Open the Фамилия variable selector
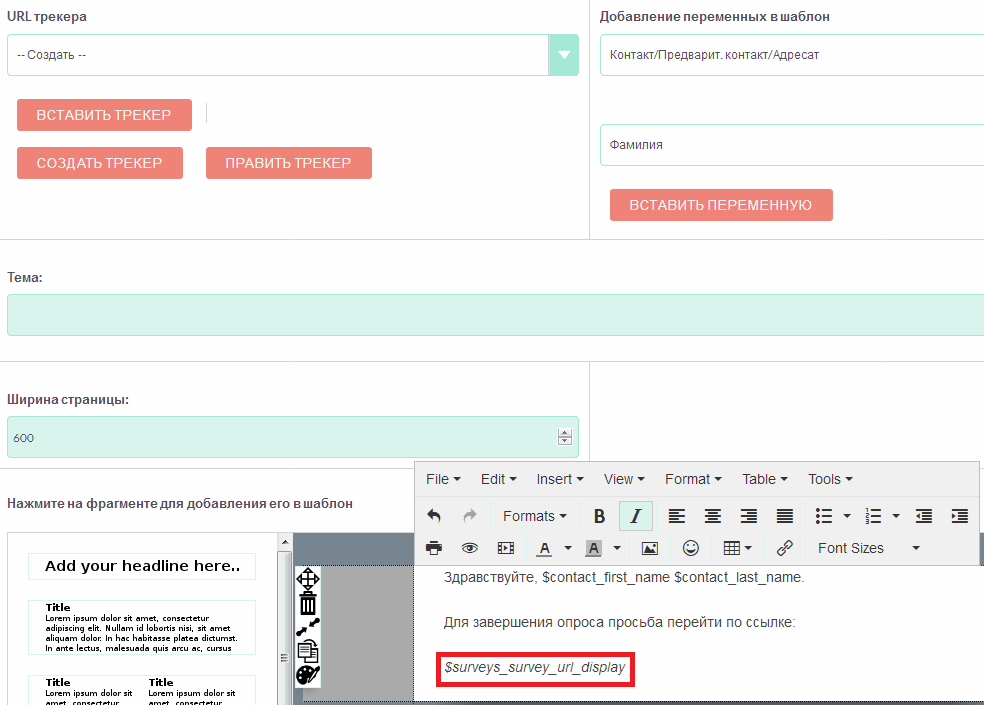 792,145
